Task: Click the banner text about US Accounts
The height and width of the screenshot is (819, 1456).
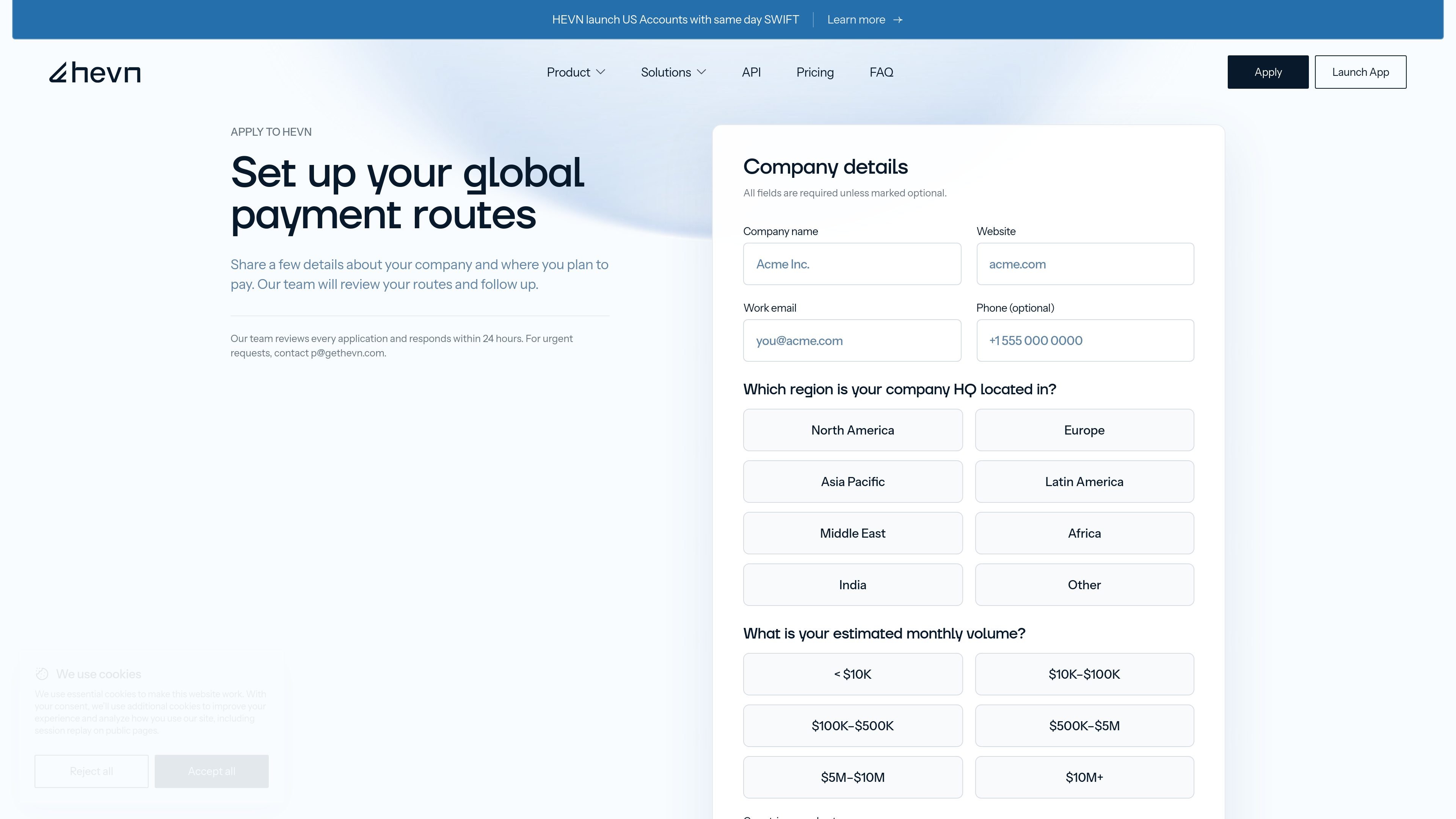Action: (x=675, y=20)
